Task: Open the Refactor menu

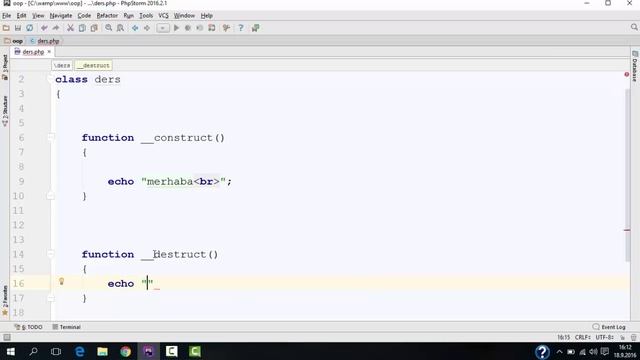Action: point(107,16)
